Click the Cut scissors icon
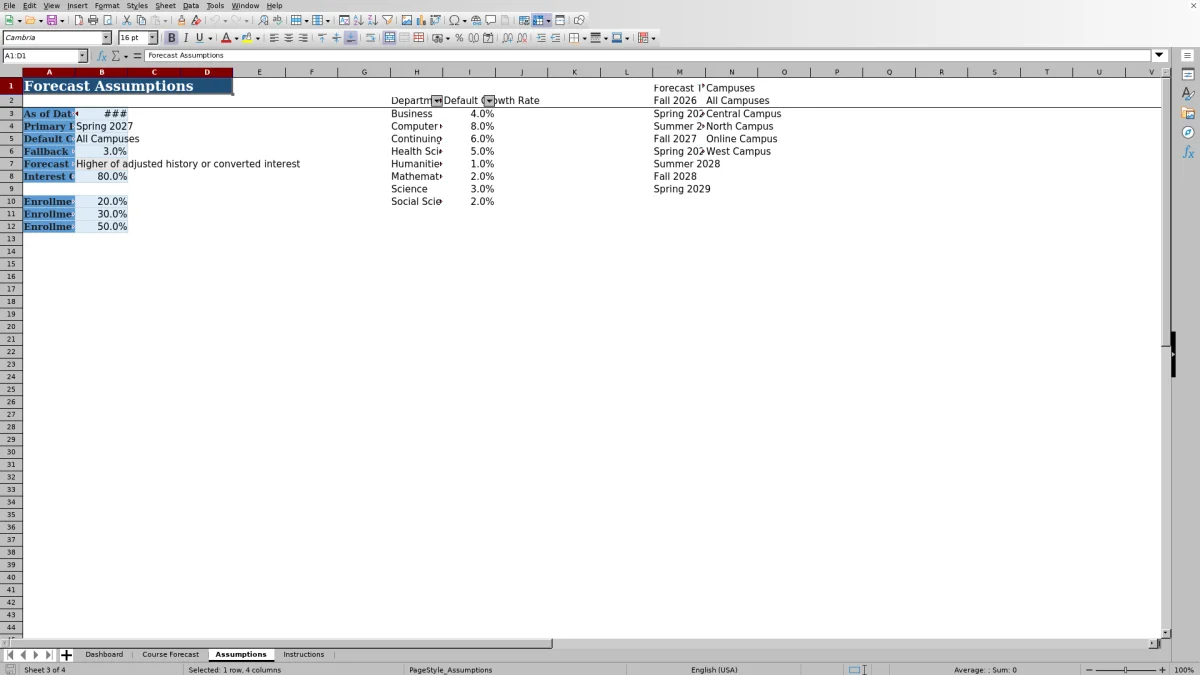 click(127, 20)
